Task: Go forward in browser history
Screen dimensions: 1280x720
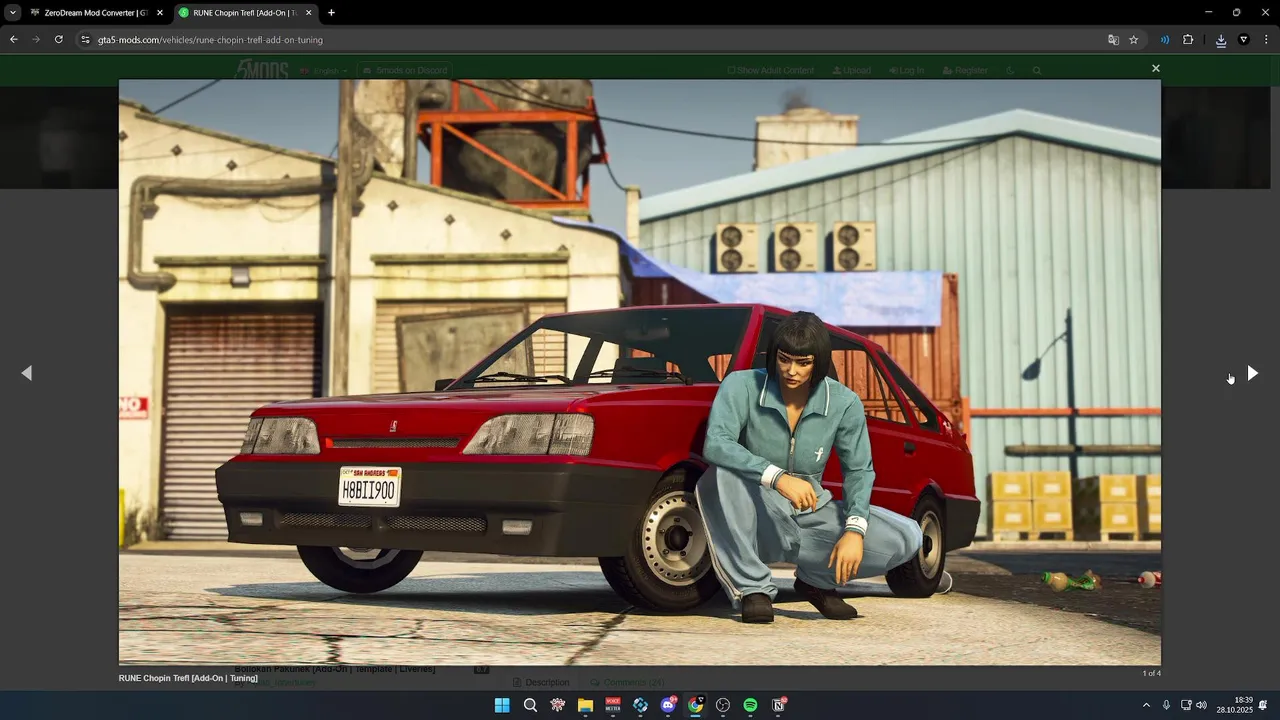Action: tap(36, 40)
